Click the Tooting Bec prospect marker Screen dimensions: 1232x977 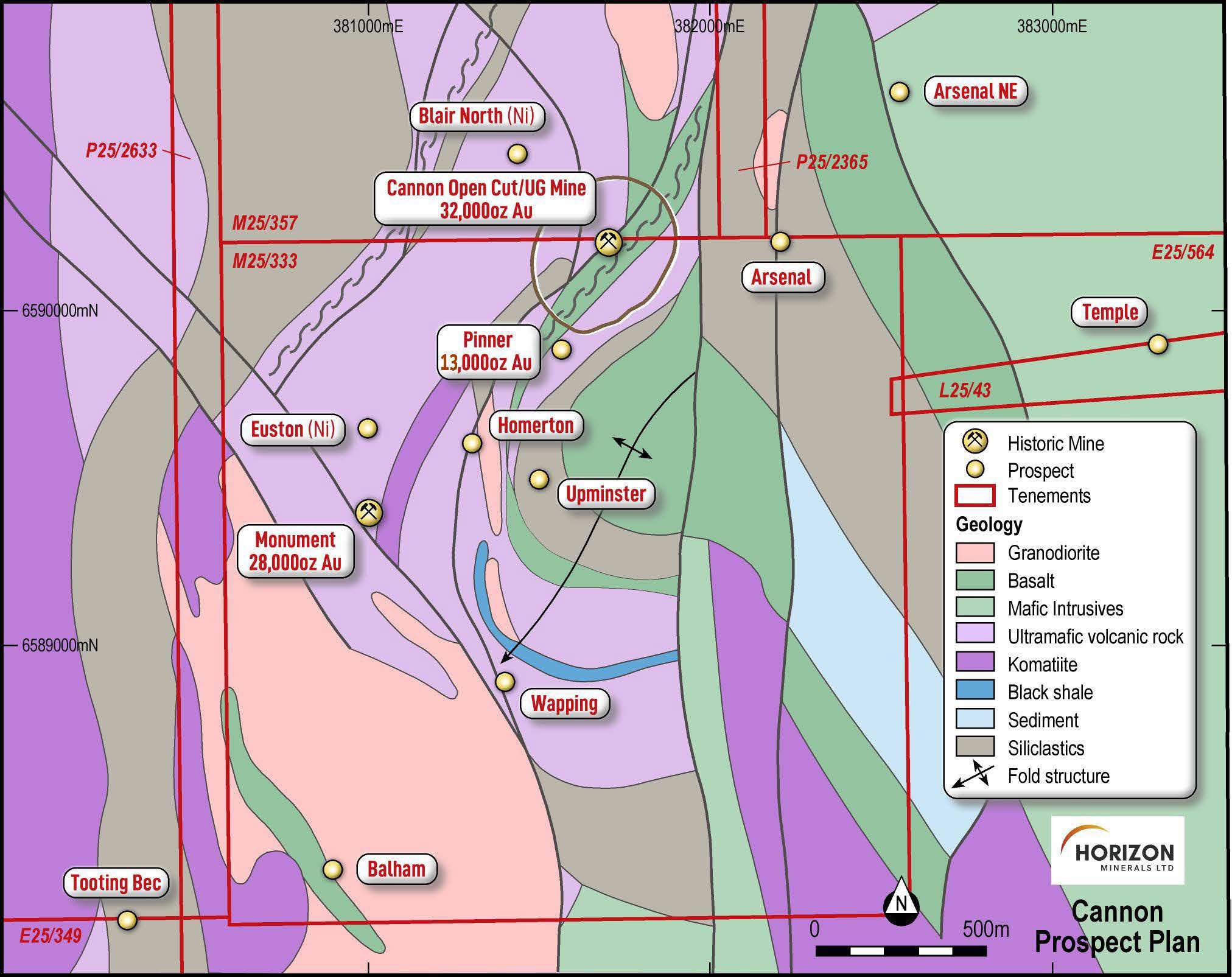click(x=127, y=920)
